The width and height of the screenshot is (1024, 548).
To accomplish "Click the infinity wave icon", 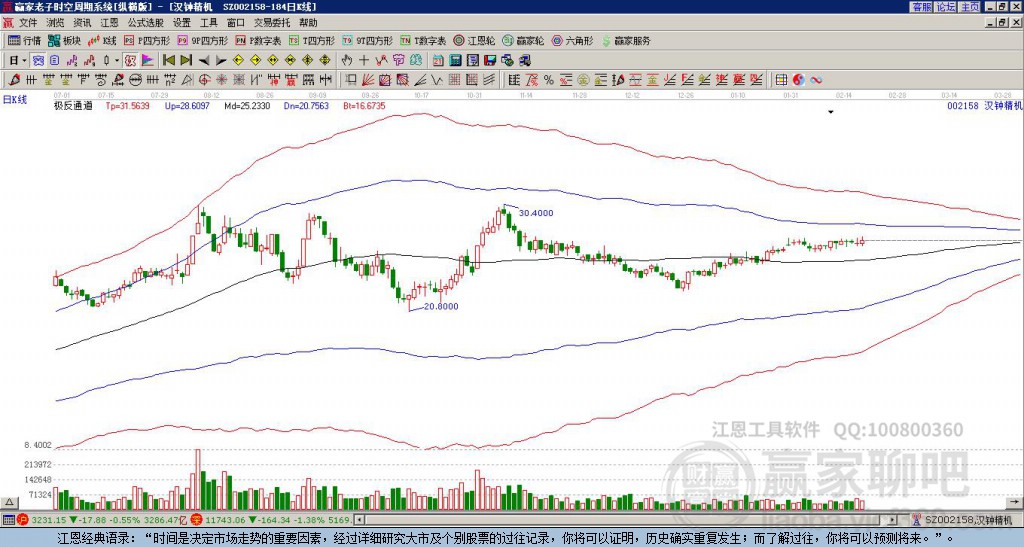I will point(815,80).
